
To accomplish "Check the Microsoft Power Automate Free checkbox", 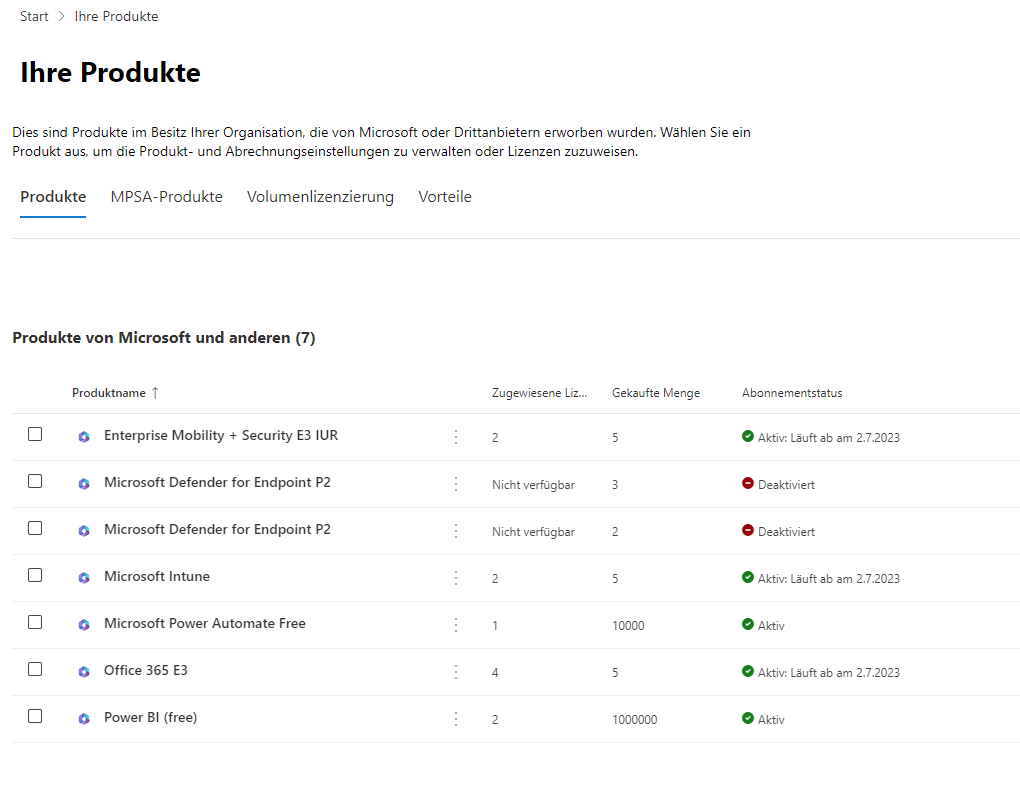I will [35, 622].
